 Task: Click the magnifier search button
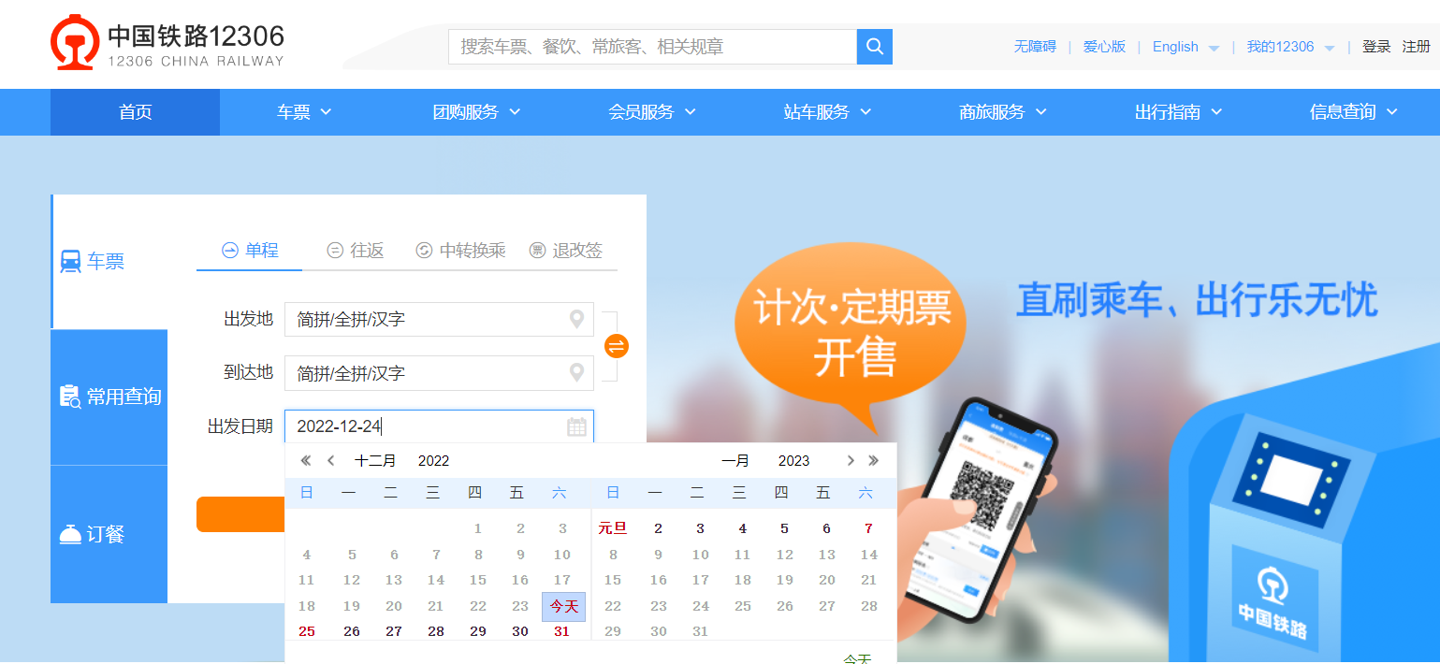[x=874, y=47]
